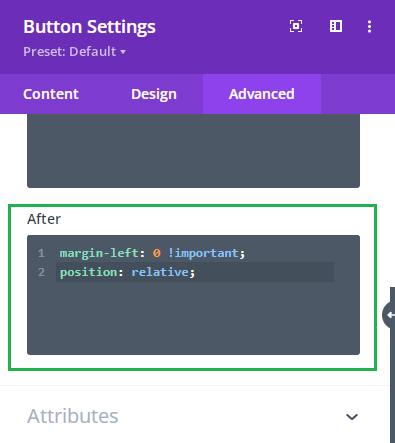Switch to the Design tab

tap(154, 94)
